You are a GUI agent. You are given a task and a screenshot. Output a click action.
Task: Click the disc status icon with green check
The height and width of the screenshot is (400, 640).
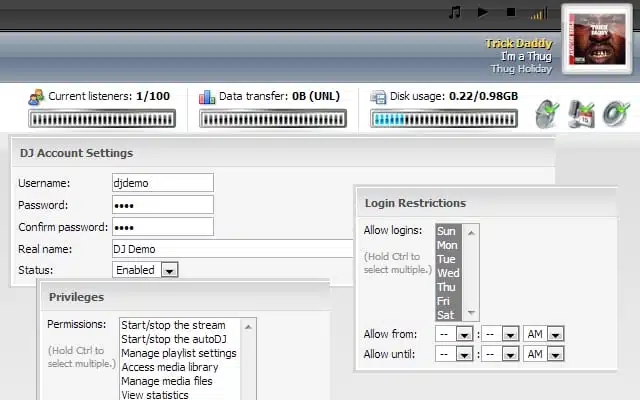coord(614,113)
